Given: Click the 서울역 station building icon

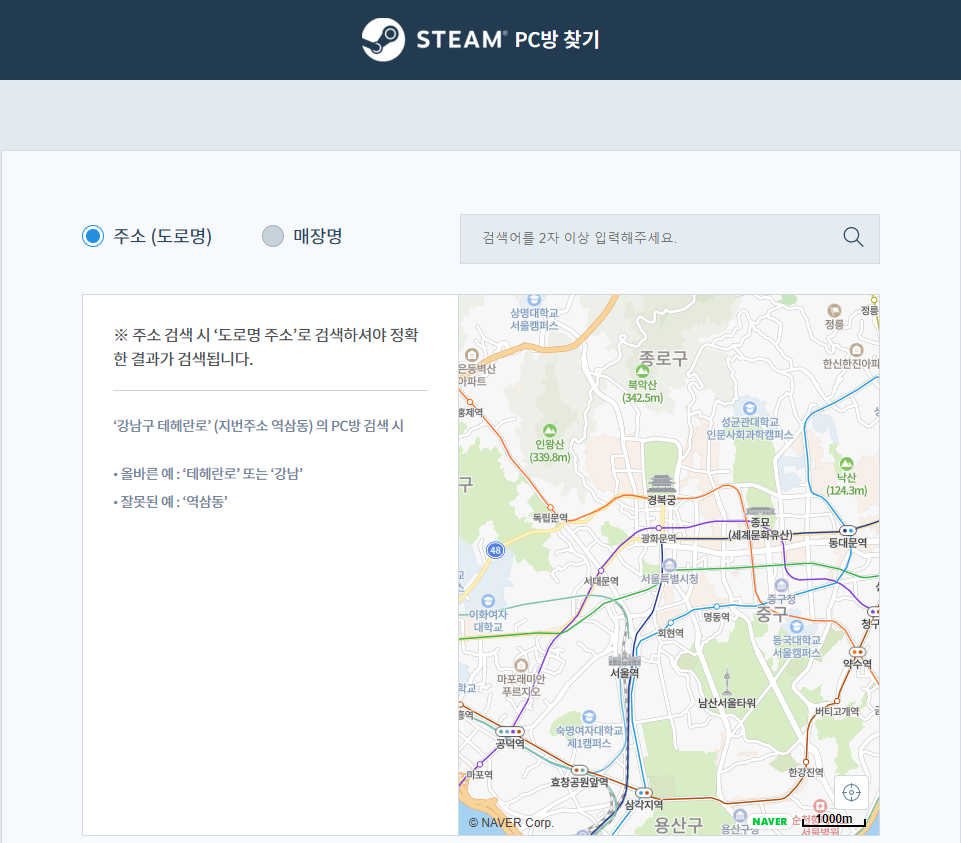Looking at the screenshot, I should click(x=625, y=659).
